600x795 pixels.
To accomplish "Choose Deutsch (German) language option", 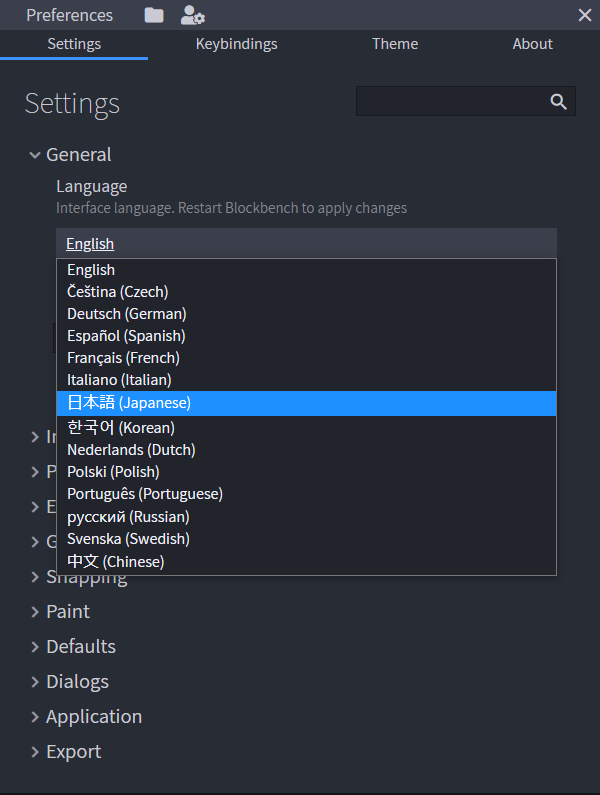I will 127,314.
